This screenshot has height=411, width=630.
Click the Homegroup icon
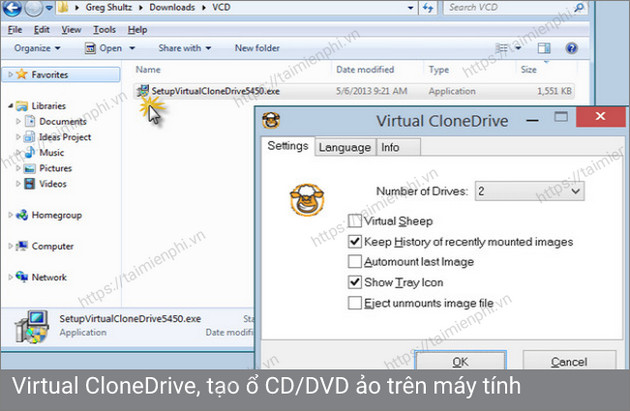coord(22,215)
